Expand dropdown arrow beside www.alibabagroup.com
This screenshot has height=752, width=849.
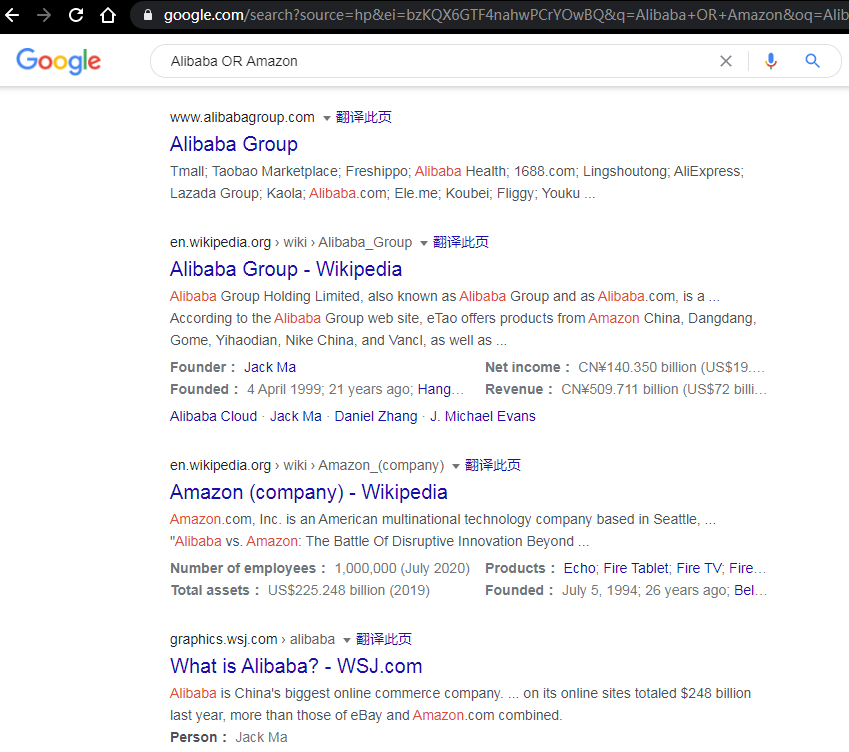[326, 118]
